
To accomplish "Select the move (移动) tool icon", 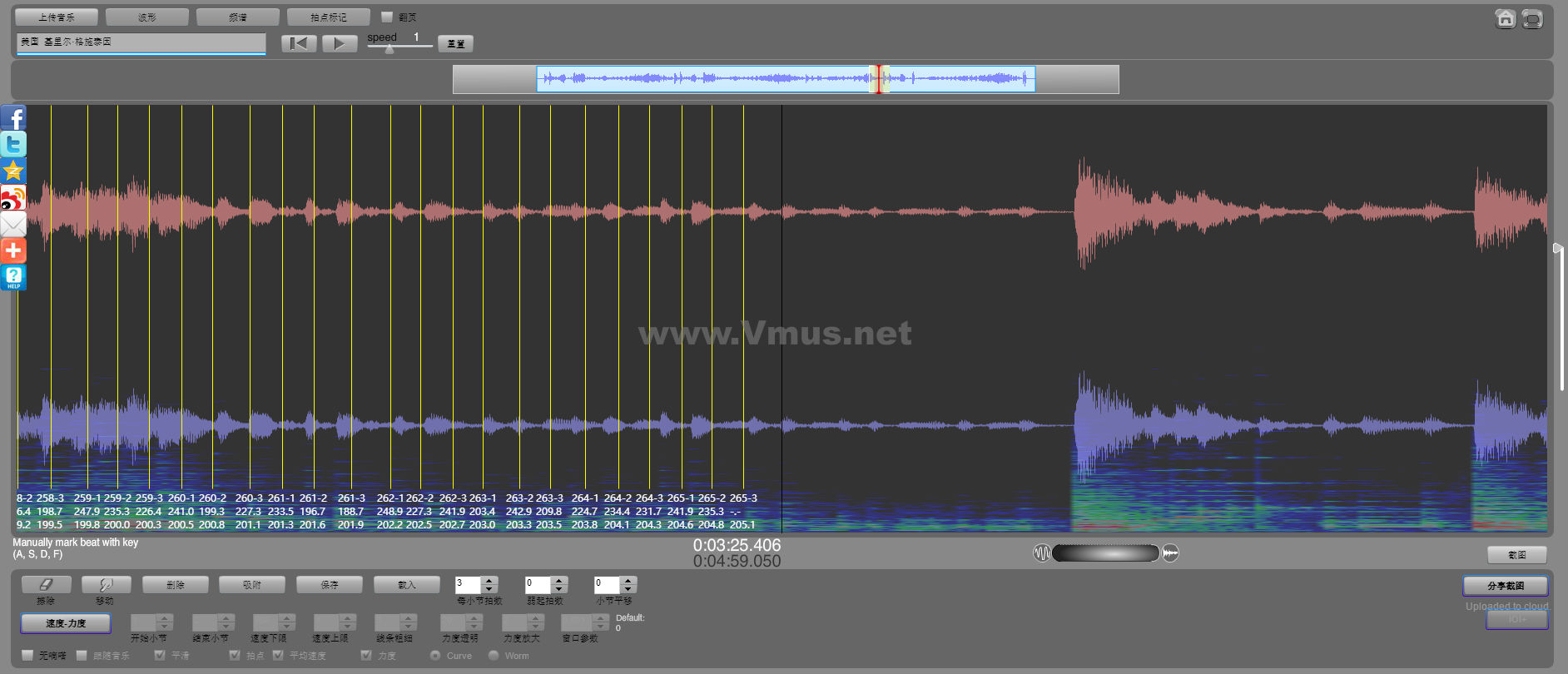I will (x=106, y=585).
